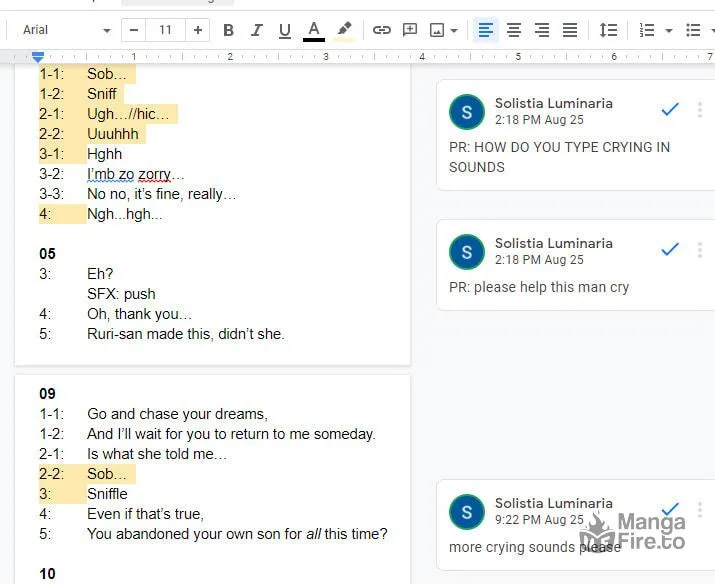Expand the insert image dropdown arrow

pyautogui.click(x=454, y=31)
